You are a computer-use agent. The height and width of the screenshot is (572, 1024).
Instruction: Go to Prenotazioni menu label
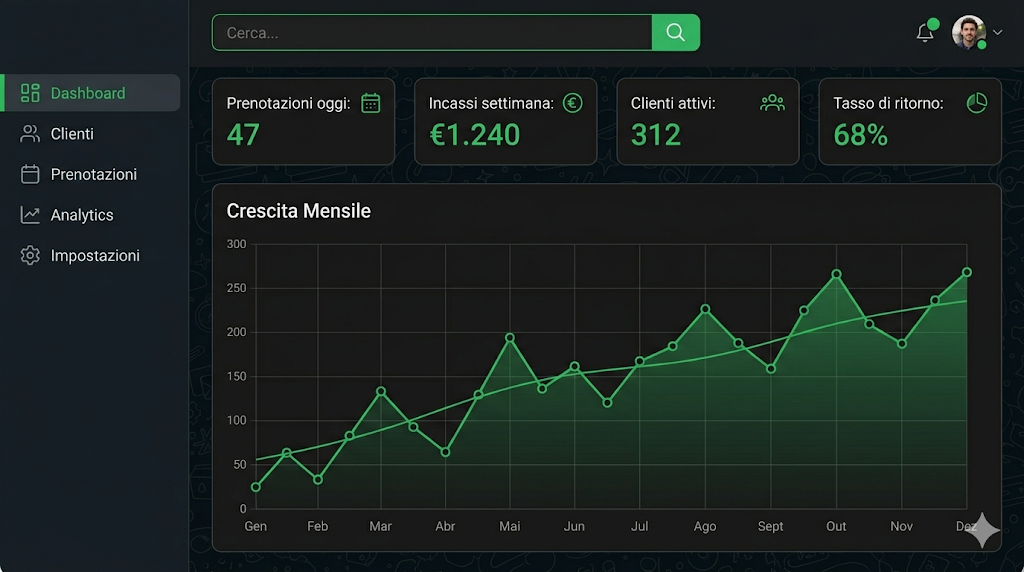coord(93,174)
